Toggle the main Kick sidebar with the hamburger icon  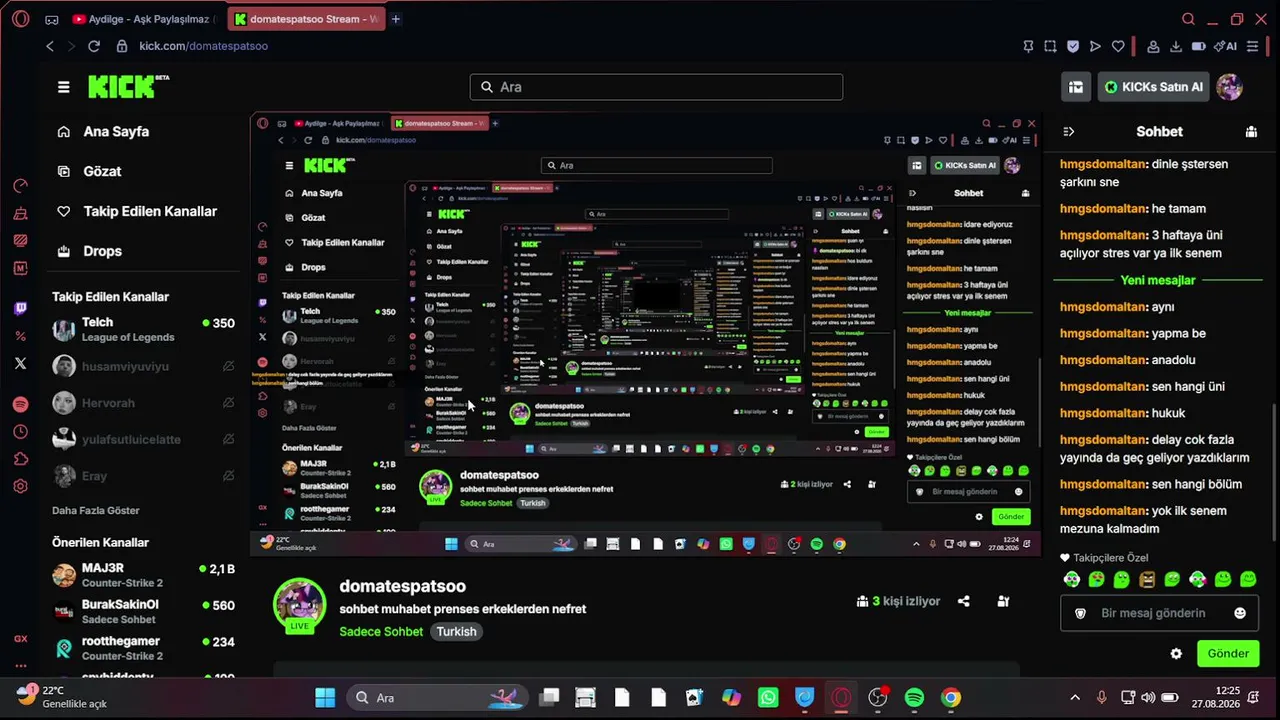[x=64, y=87]
